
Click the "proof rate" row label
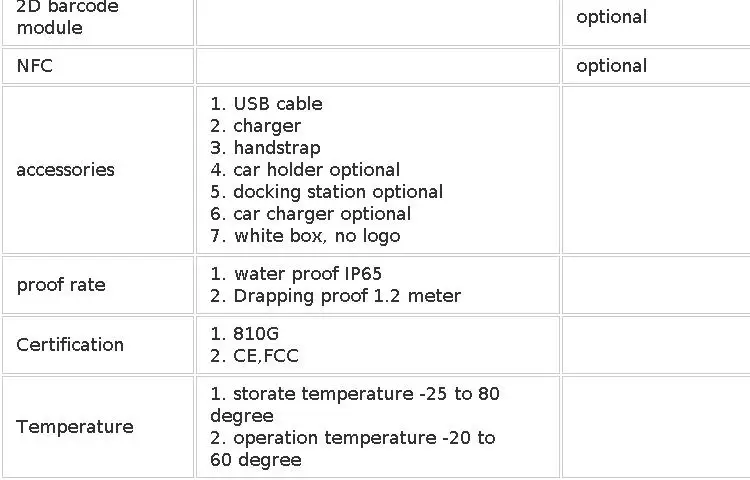(60, 285)
